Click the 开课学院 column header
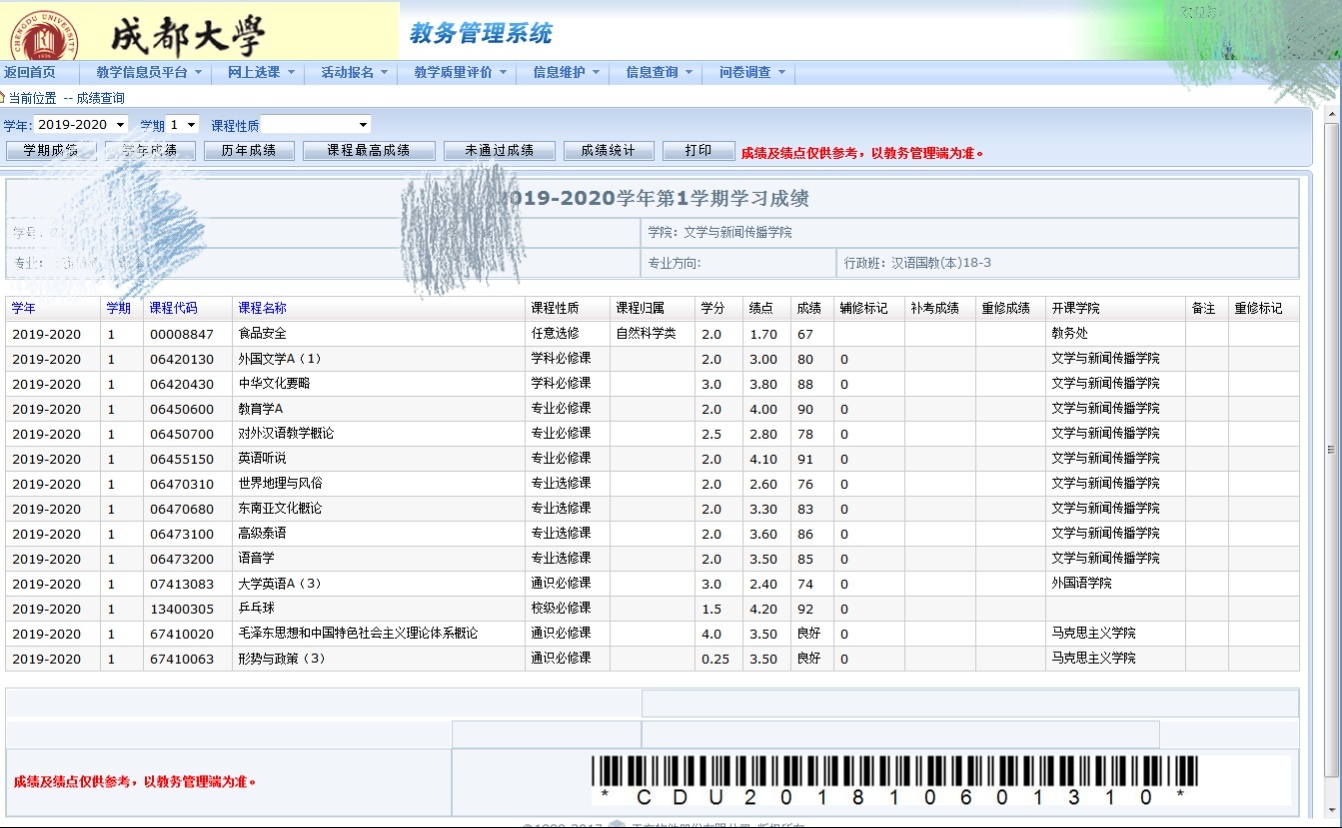Viewport: 1342px width, 828px height. pos(1076,308)
